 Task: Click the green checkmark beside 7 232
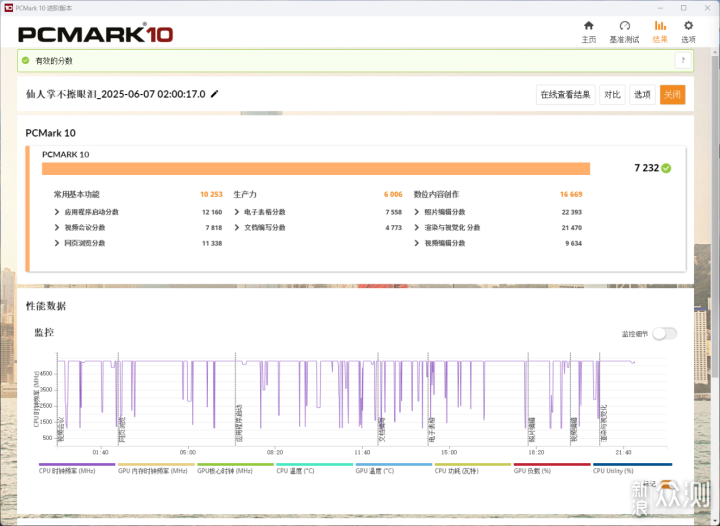666,168
